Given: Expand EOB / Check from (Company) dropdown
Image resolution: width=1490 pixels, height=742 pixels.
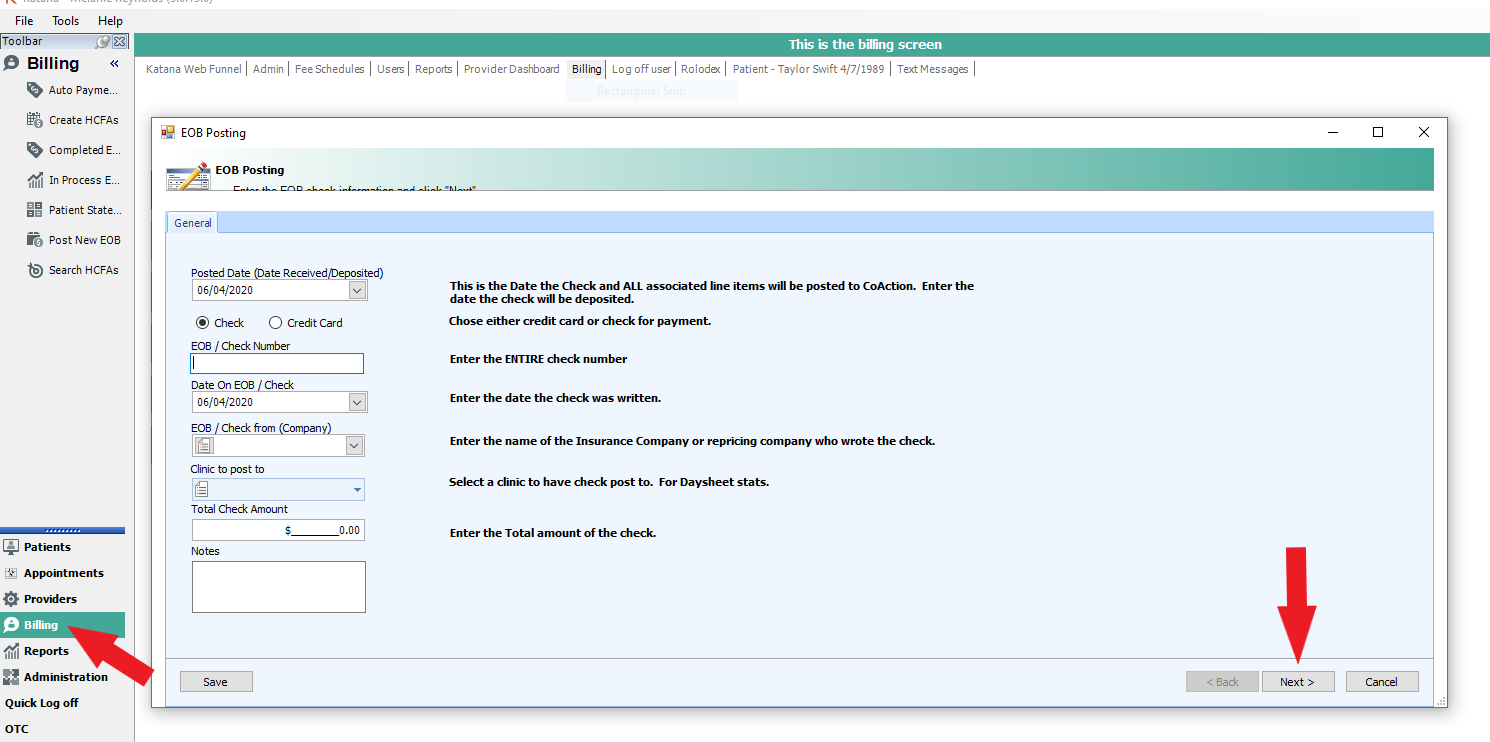Looking at the screenshot, I should [355, 446].
